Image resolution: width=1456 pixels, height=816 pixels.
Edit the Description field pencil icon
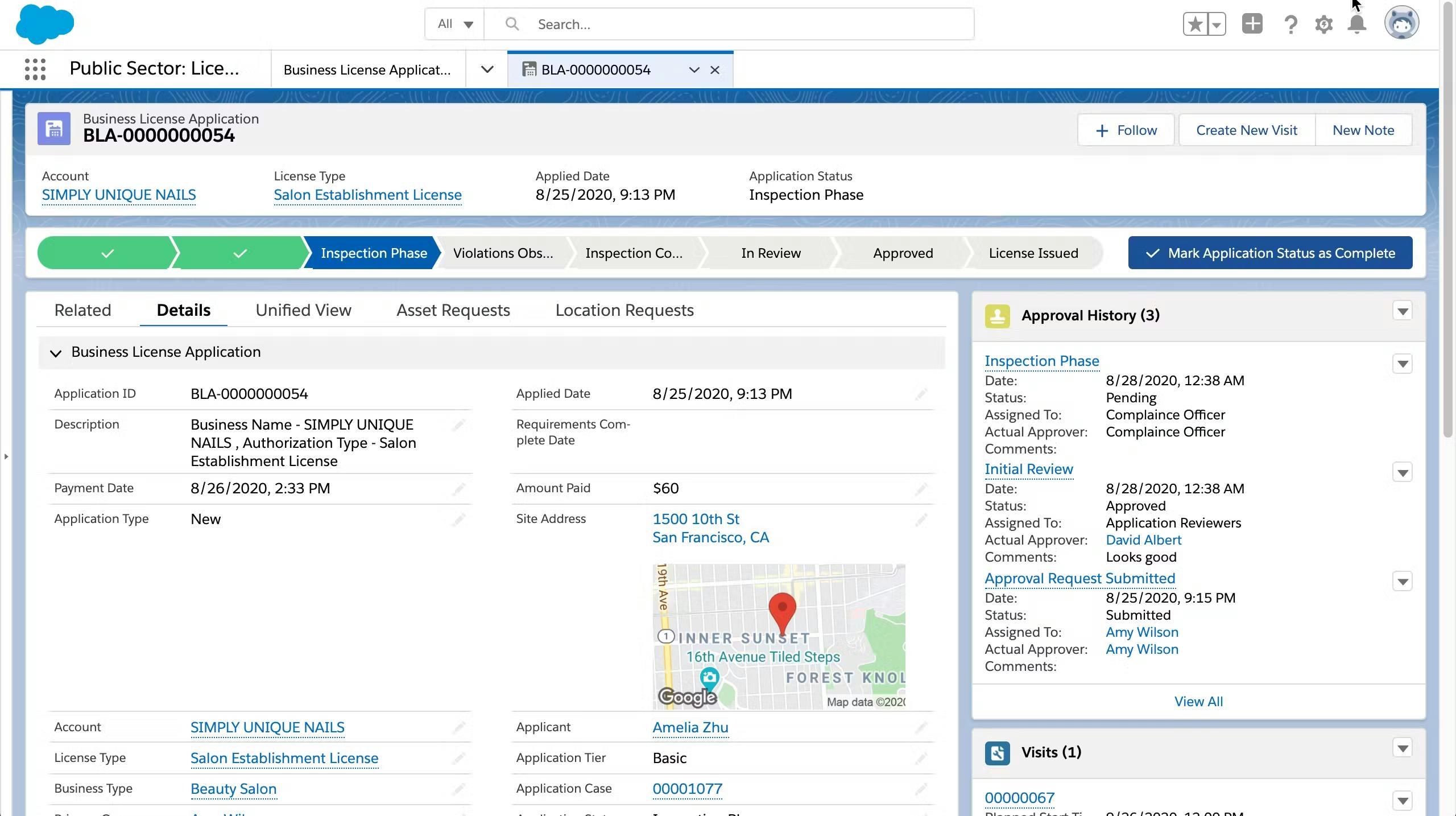click(458, 425)
